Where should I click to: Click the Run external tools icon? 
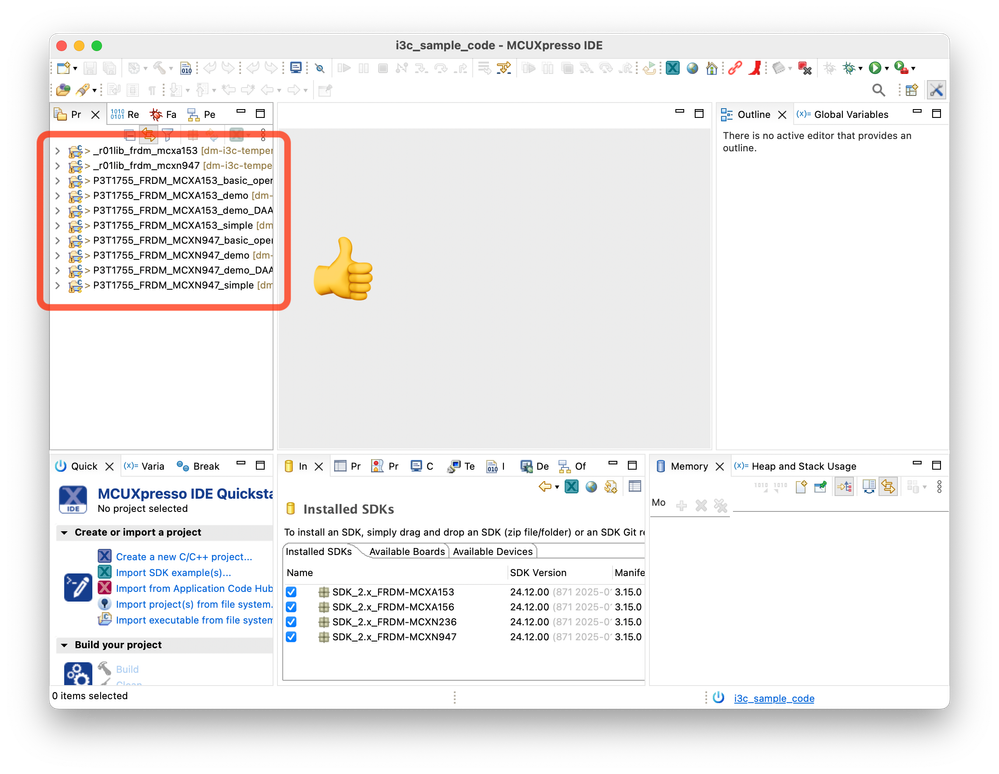coord(901,68)
